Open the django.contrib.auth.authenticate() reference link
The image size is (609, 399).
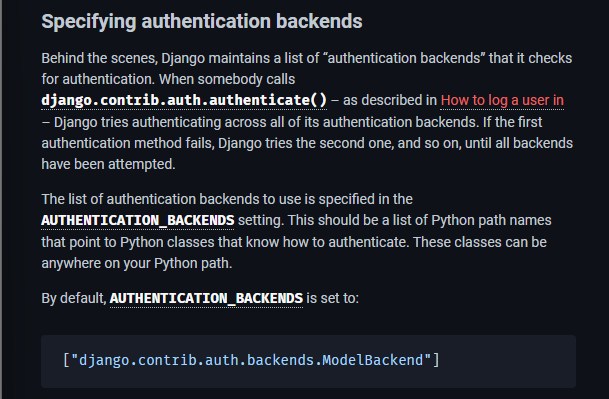tap(184, 100)
